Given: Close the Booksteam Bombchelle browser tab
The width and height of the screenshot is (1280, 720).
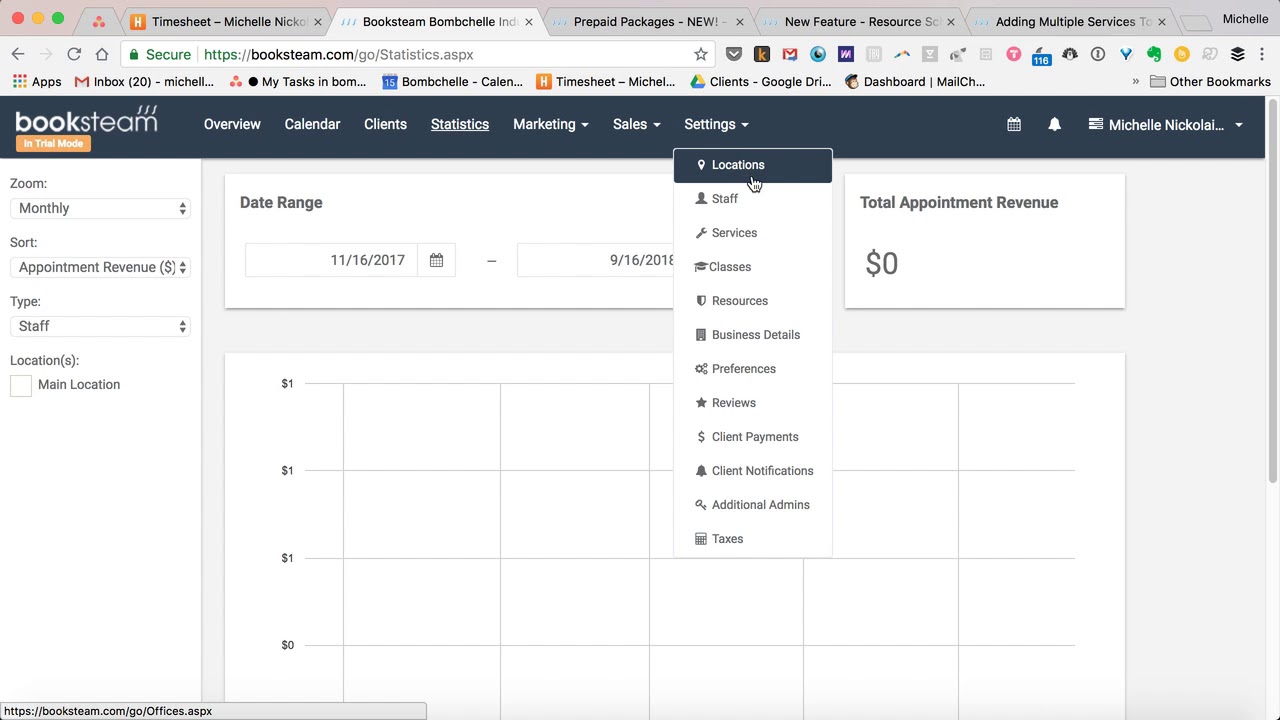Looking at the screenshot, I should [528, 21].
